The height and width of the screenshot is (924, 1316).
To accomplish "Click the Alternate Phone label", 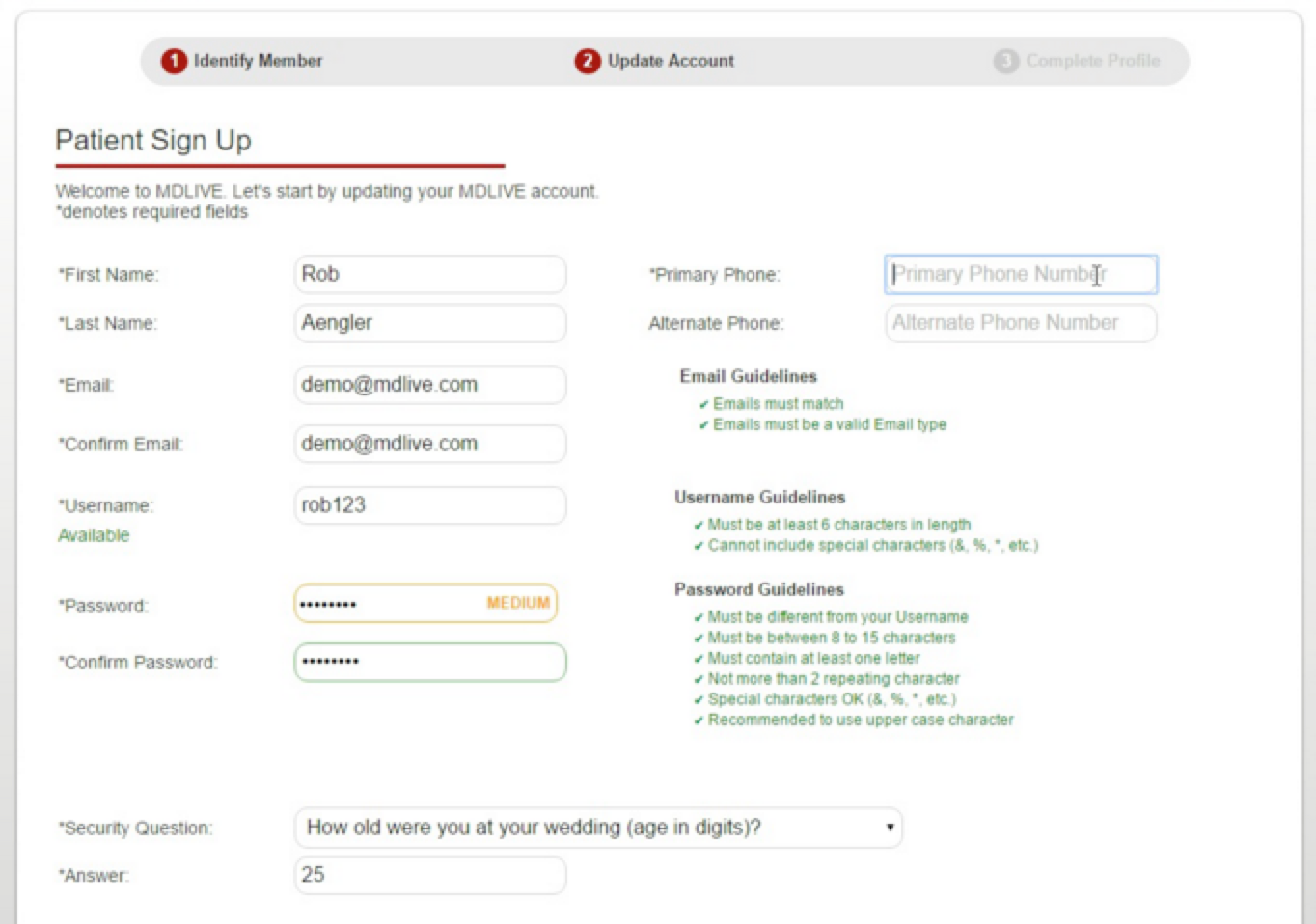I will tap(716, 323).
